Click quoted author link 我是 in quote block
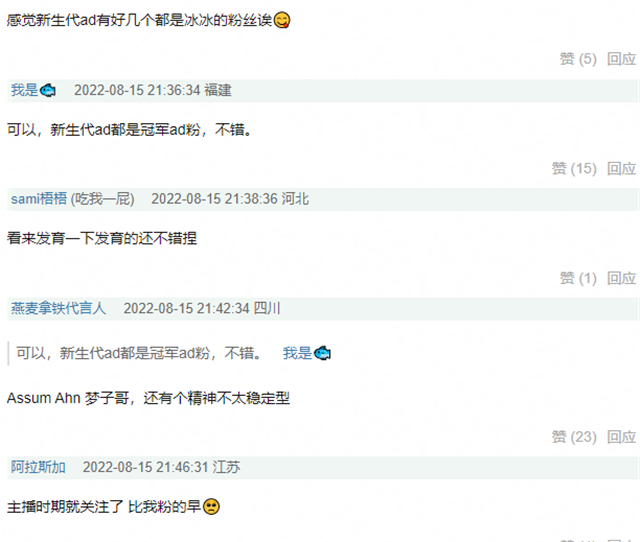 pyautogui.click(x=307, y=353)
